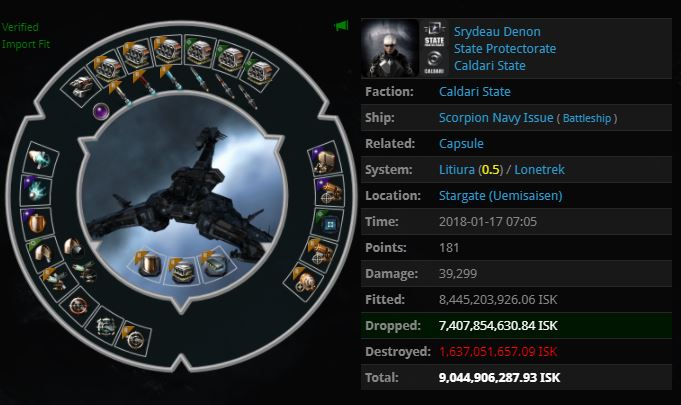
Task: Click the topmost mid-slot module icon
Action: 40,159
